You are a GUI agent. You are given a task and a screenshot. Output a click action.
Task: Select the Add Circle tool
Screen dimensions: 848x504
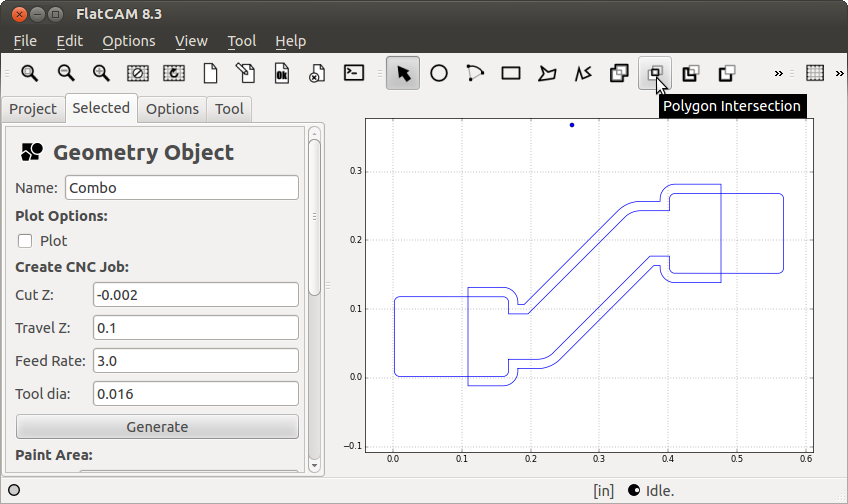439,73
